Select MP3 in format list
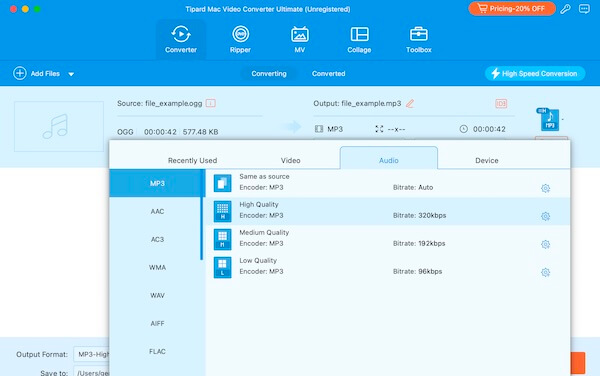The image size is (600, 376). pos(157,183)
